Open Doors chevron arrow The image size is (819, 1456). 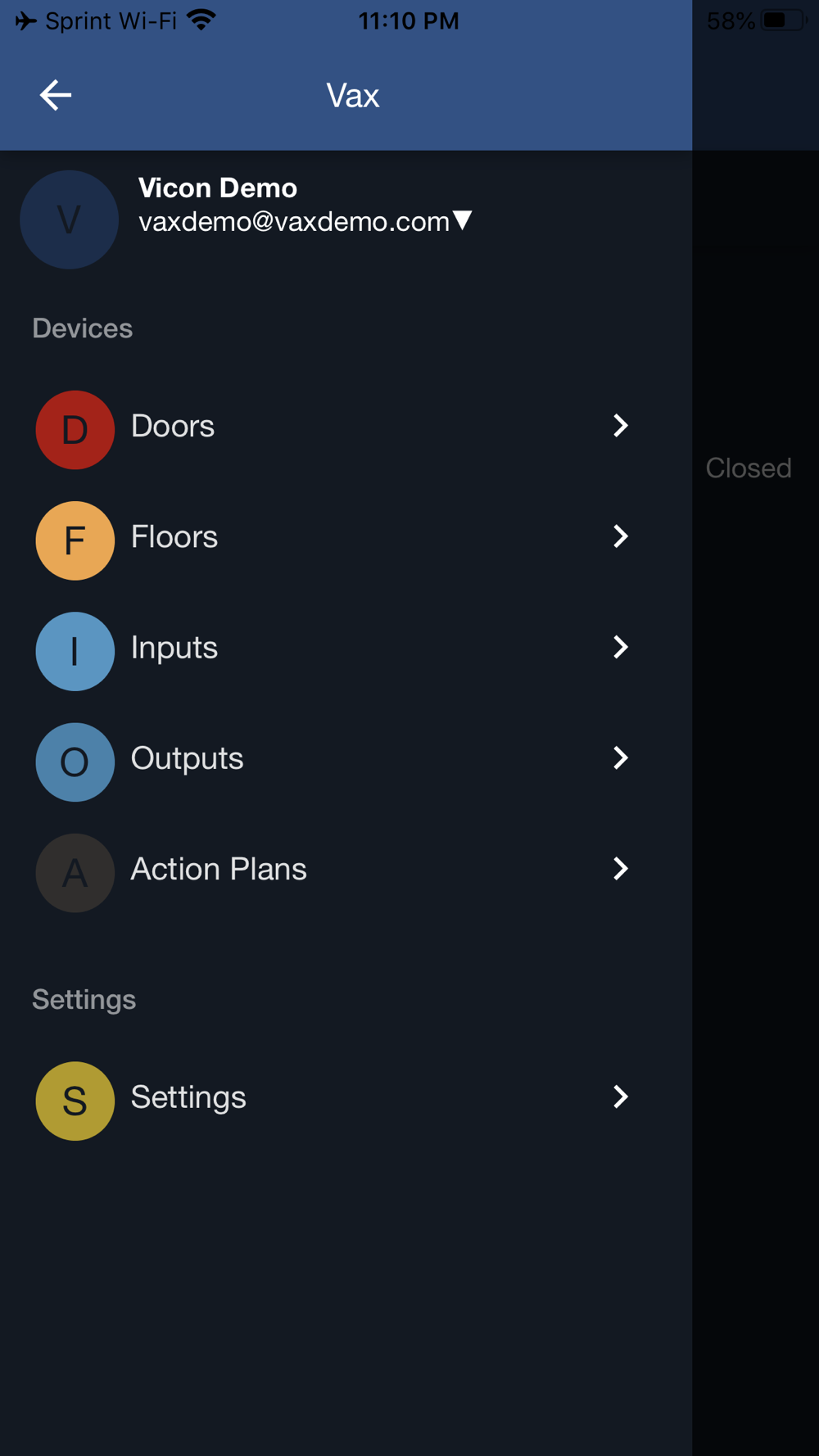[x=621, y=425]
